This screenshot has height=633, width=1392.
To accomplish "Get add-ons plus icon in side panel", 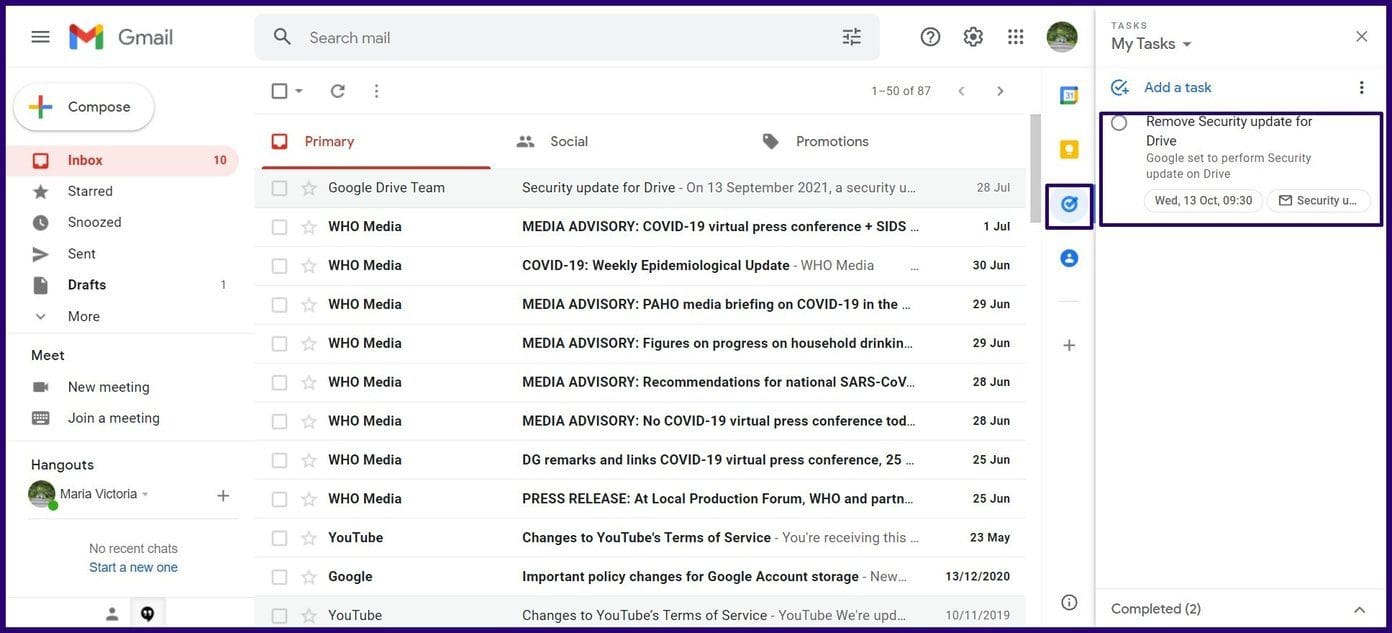I will pos(1069,345).
